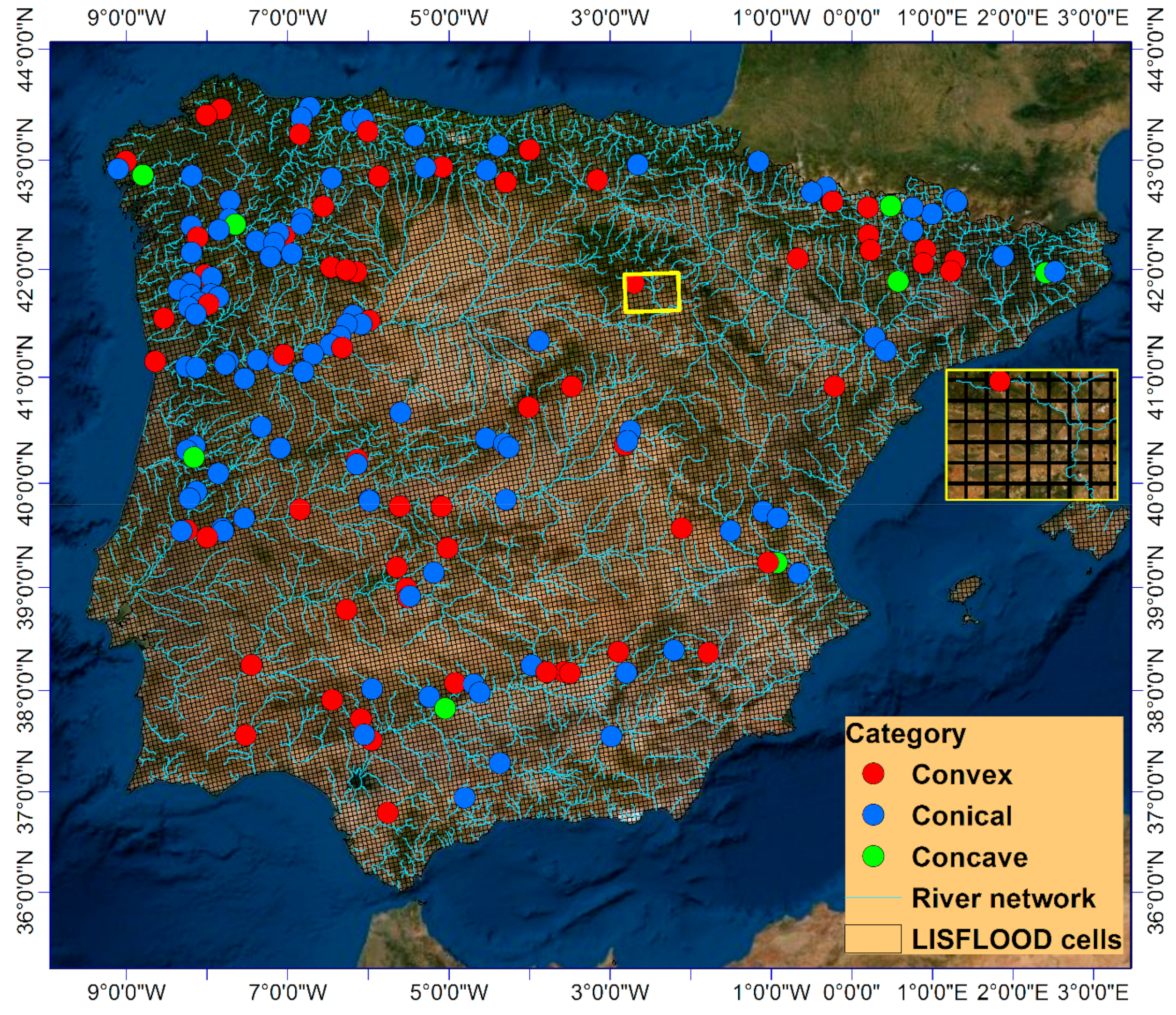Select the southernmost green Concave marker
The image size is (1176, 1015).
[445, 708]
